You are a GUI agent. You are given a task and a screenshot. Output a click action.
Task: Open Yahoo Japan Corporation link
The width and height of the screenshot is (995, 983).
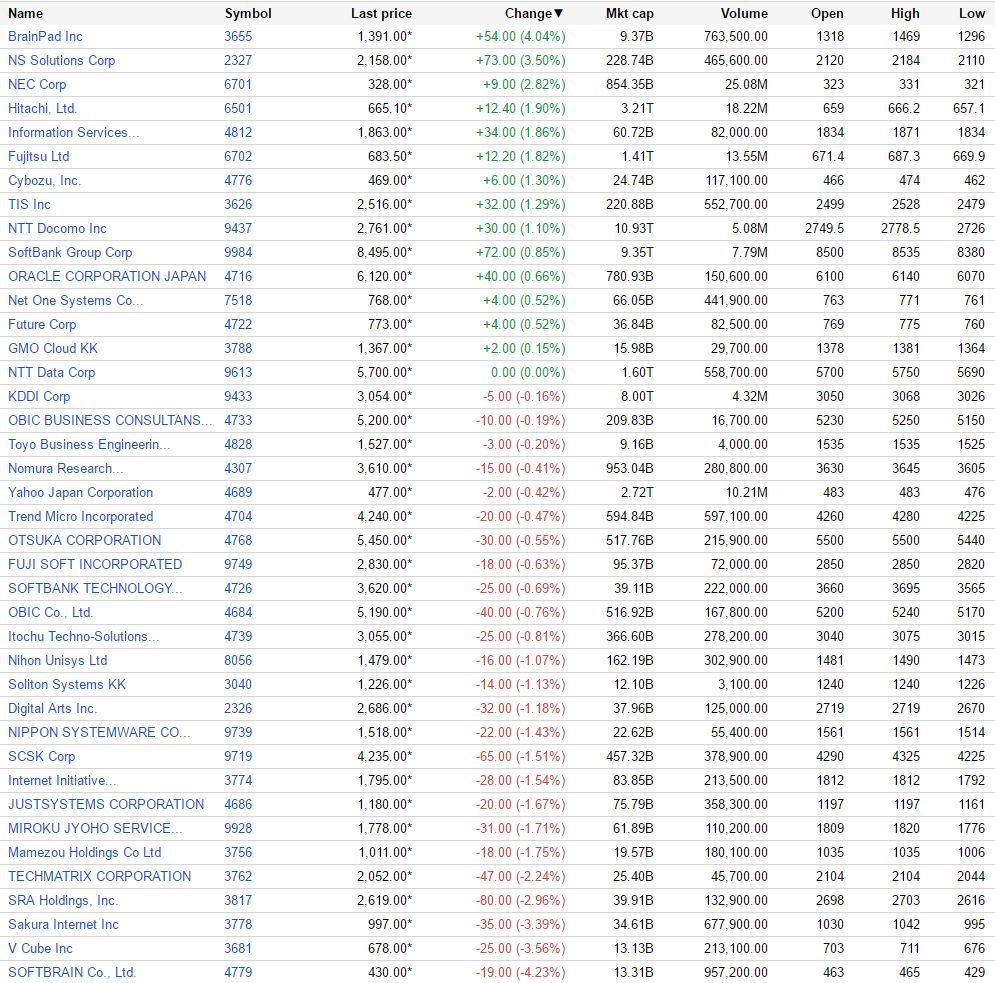(81, 492)
